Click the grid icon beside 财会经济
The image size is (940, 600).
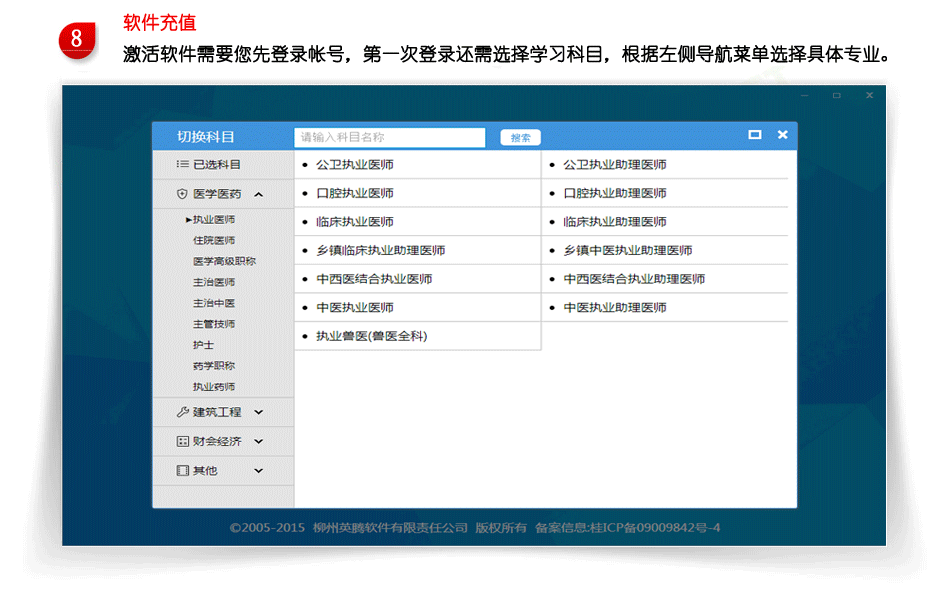pos(182,441)
